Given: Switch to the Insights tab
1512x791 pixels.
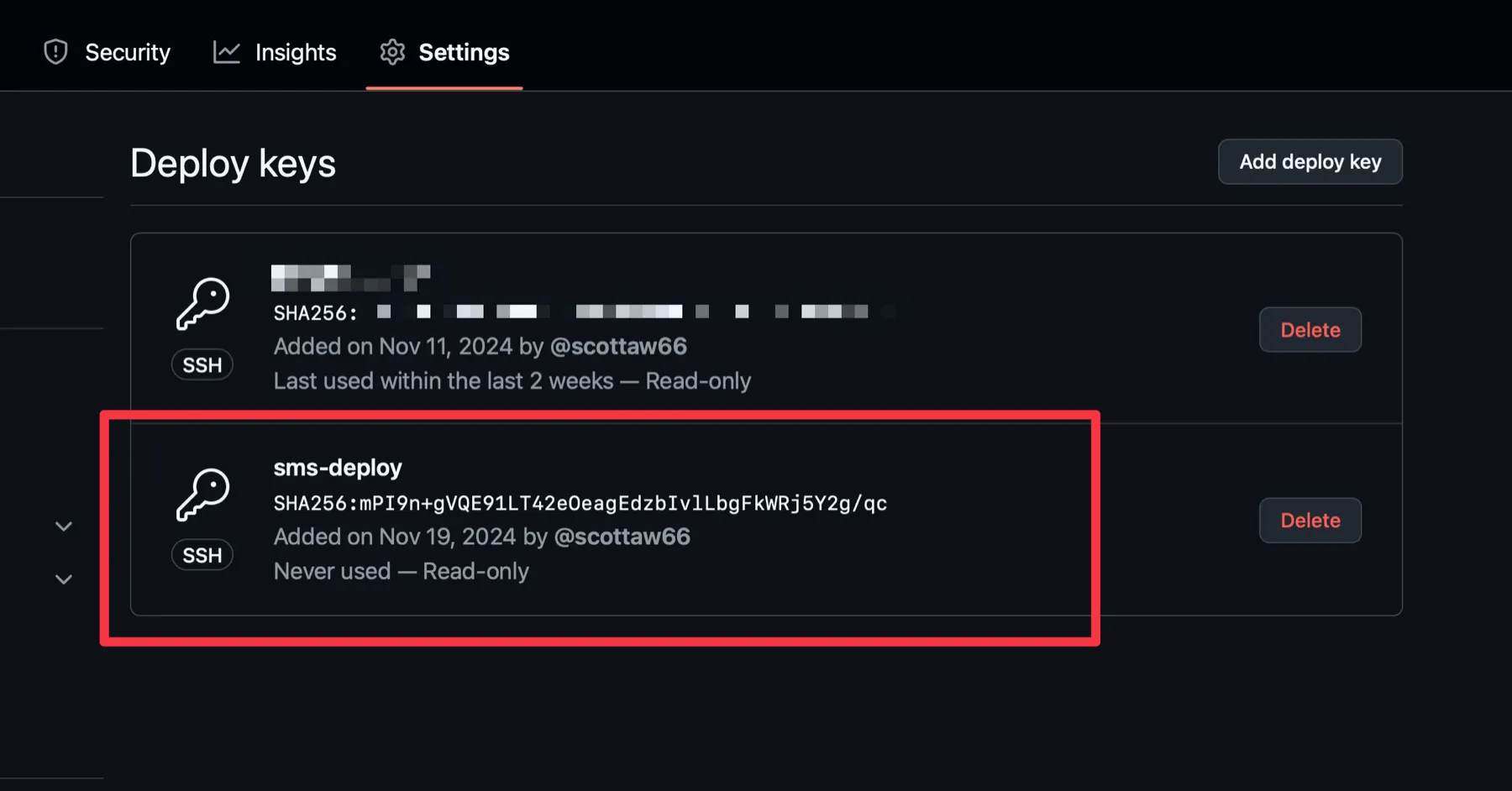Looking at the screenshot, I should coord(275,51).
